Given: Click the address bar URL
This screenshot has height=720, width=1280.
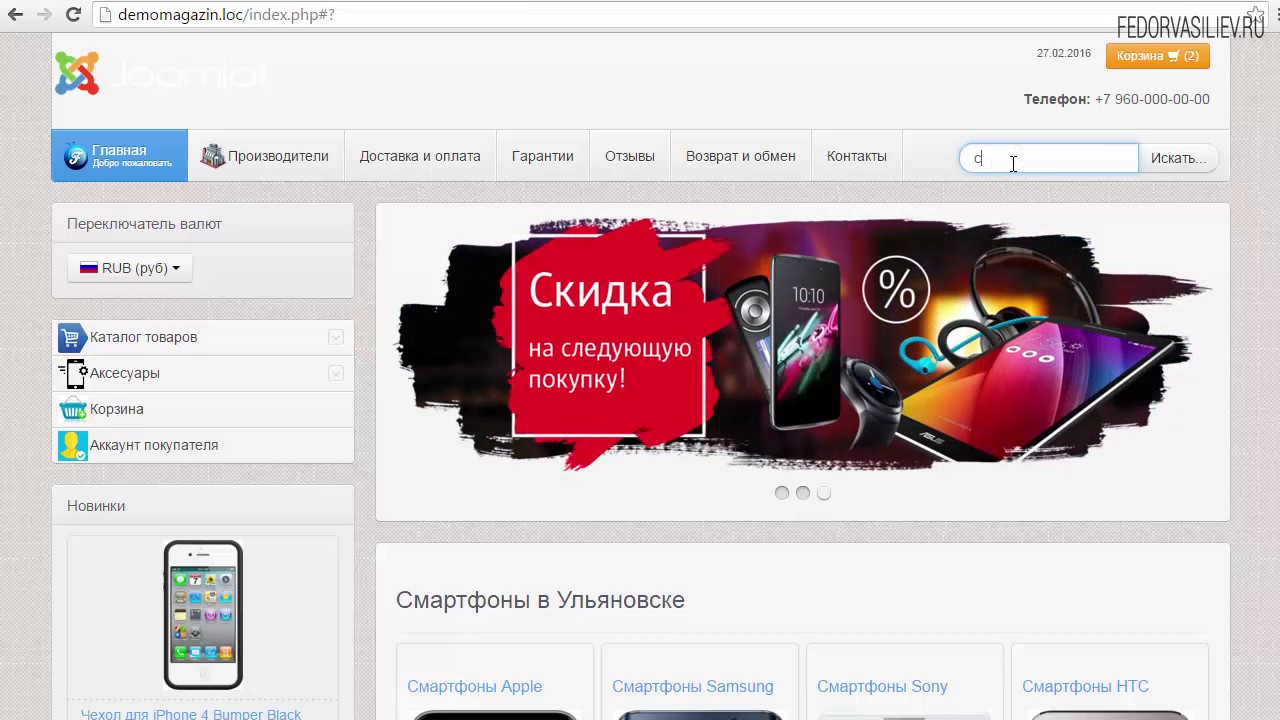Looking at the screenshot, I should [x=226, y=15].
